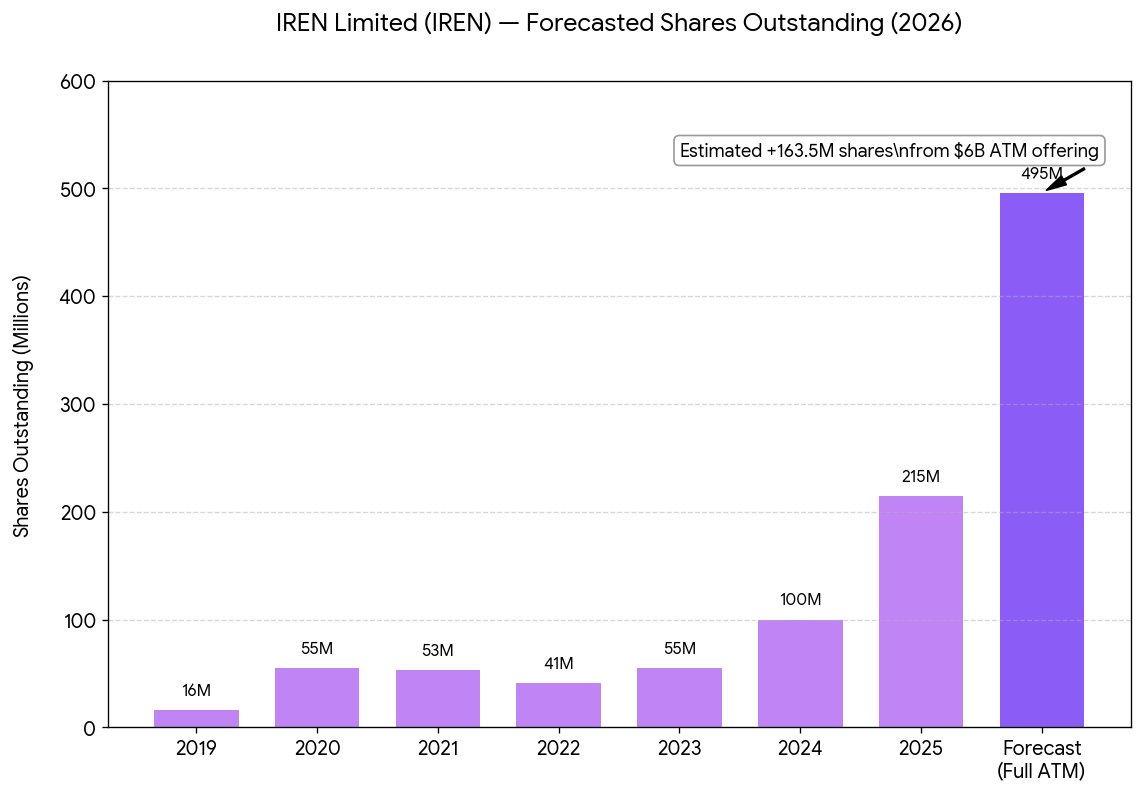Click the 0 y-axis tick label
The width and height of the screenshot is (1142, 794).
pos(90,729)
